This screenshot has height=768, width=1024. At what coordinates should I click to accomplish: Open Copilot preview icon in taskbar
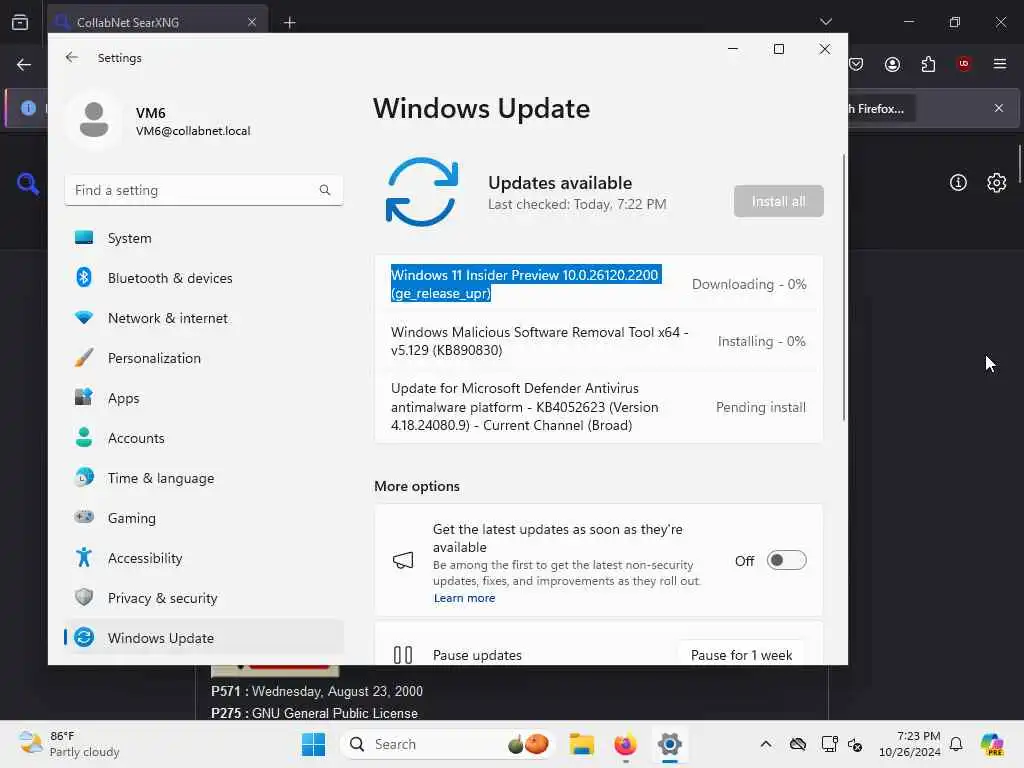[992, 744]
